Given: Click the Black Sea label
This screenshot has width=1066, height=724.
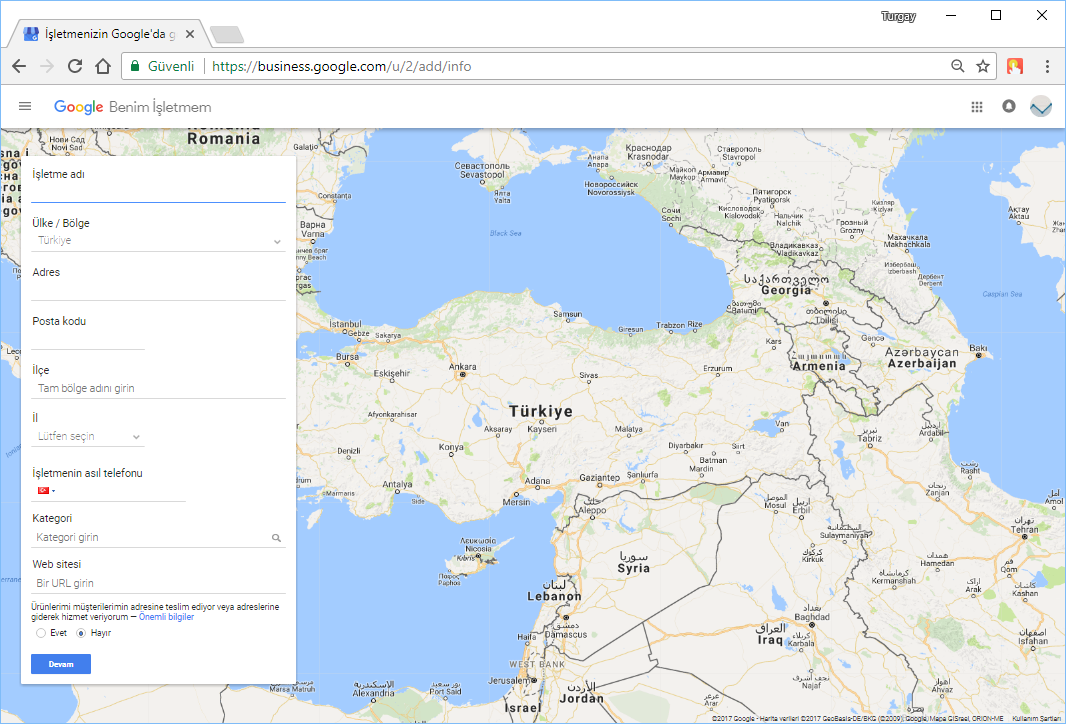Looking at the screenshot, I should [x=506, y=233].
